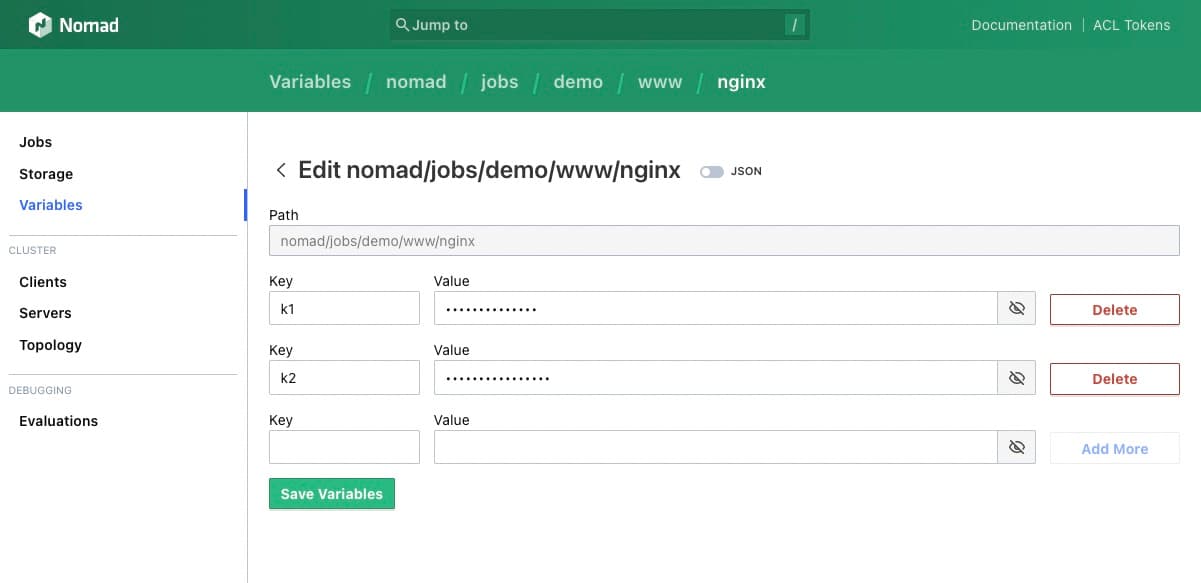The width and height of the screenshot is (1201, 583).
Task: Toggle the JSON view switch
Action: (x=712, y=172)
